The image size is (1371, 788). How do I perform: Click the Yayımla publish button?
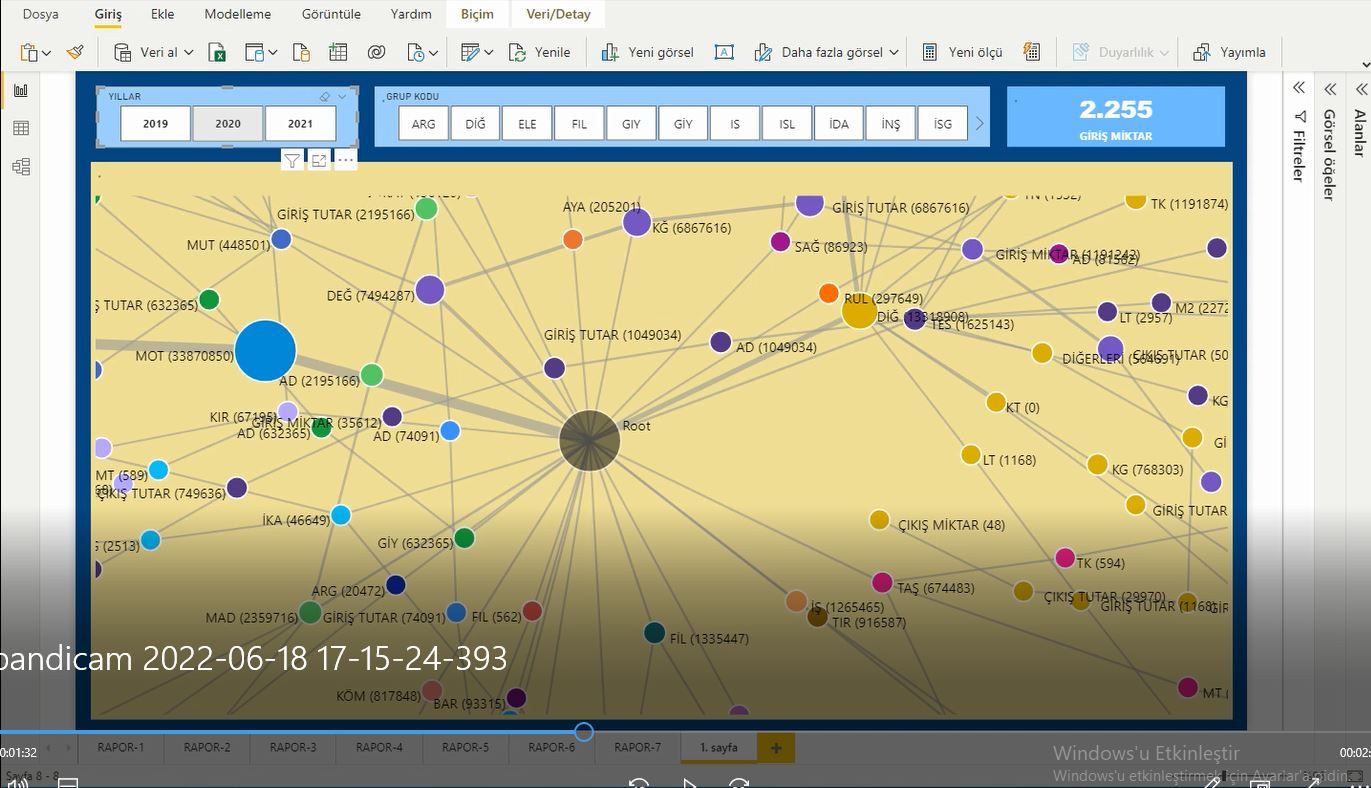point(1229,52)
